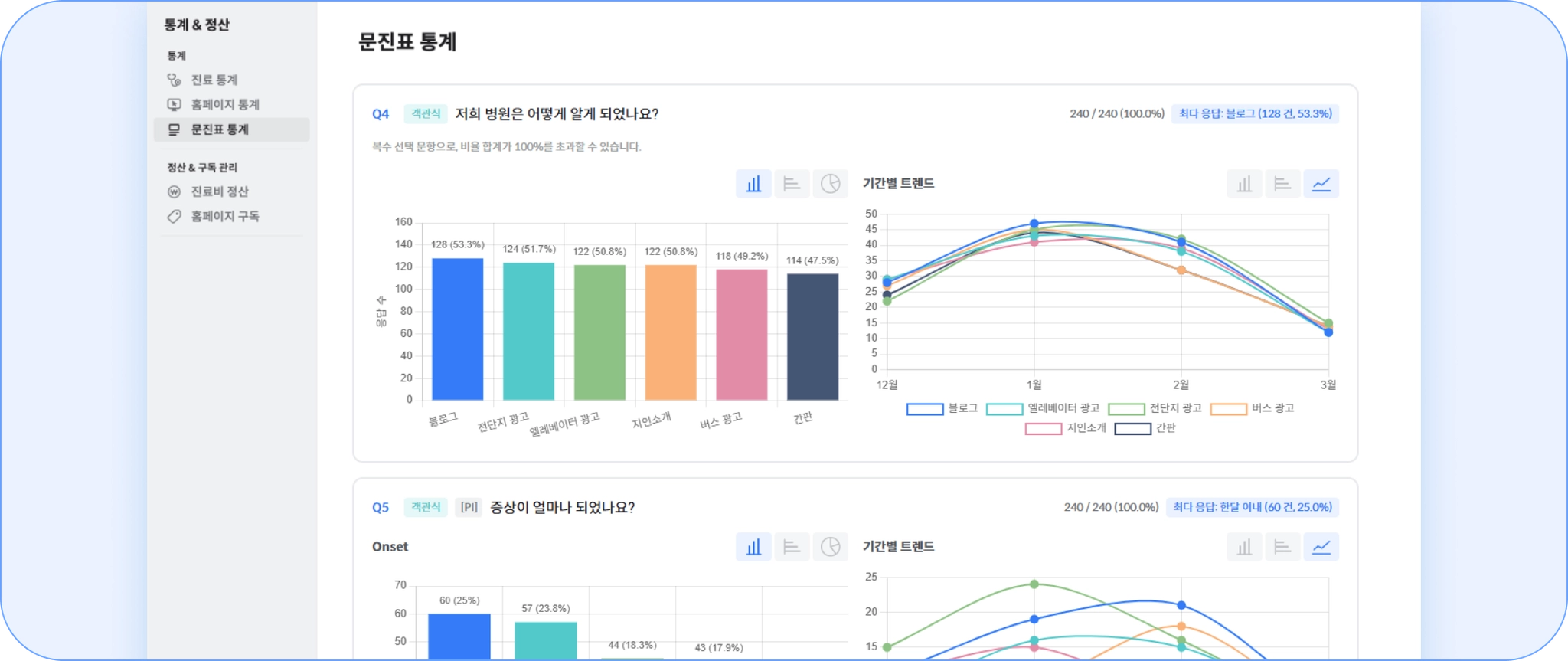Go to 홈페이지 통계 page
Image resolution: width=1568 pixels, height=661 pixels.
click(231, 104)
